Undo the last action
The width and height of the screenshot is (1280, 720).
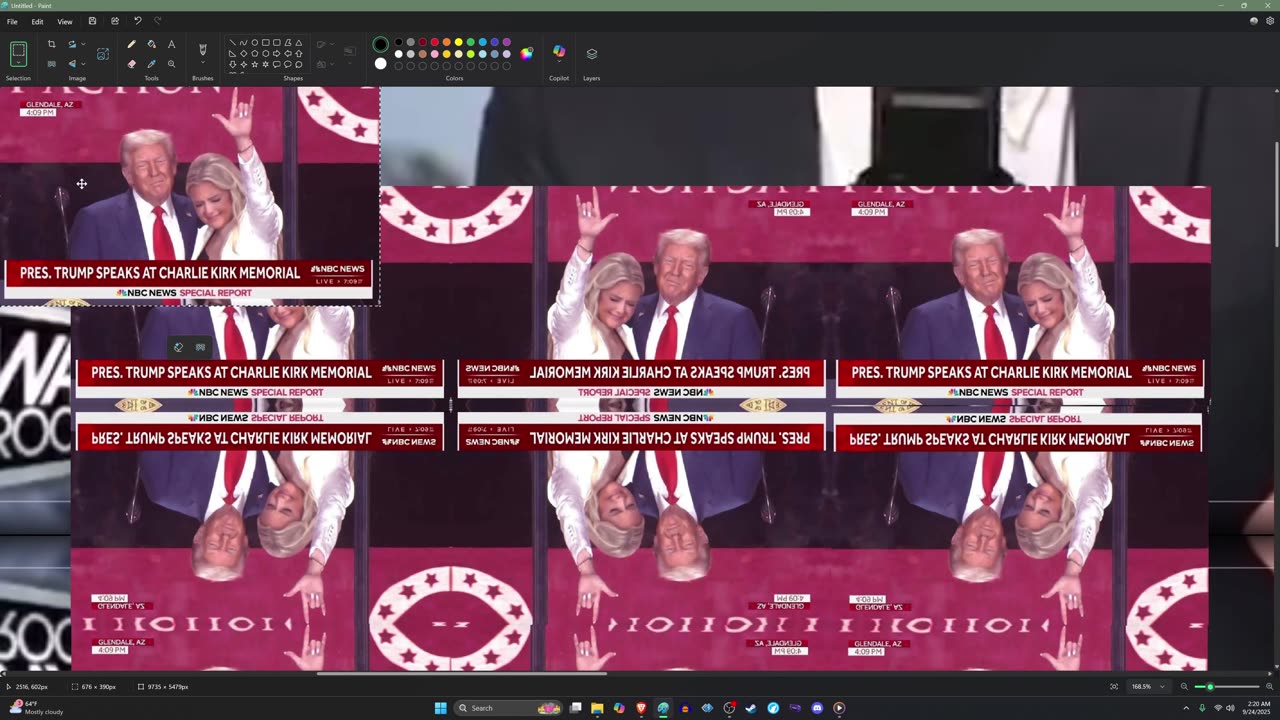137,21
